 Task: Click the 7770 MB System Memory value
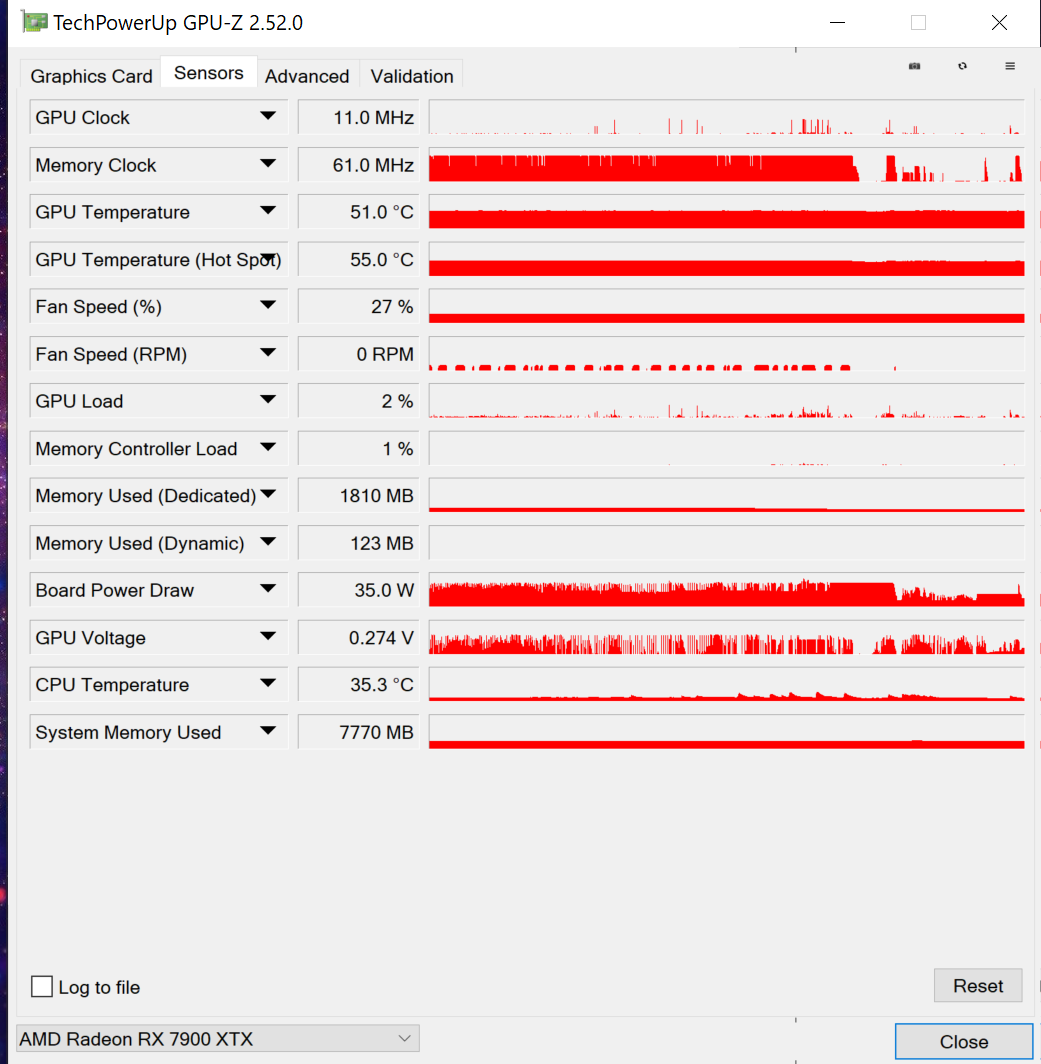pos(358,732)
